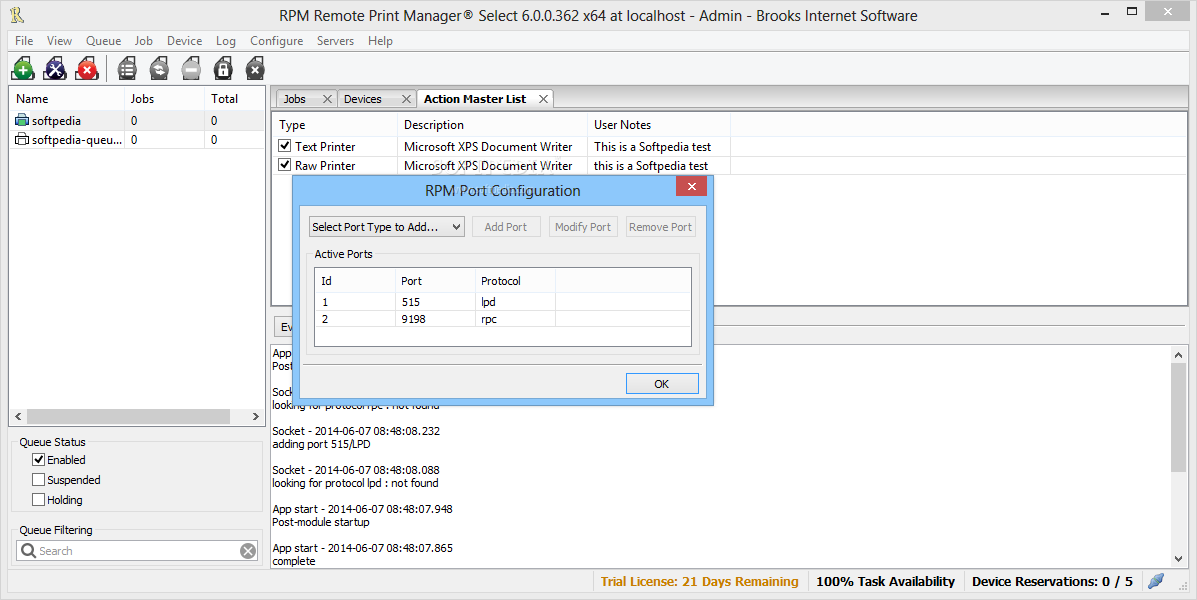
Task: Select the port 9198 rpc row
Action: (x=502, y=319)
